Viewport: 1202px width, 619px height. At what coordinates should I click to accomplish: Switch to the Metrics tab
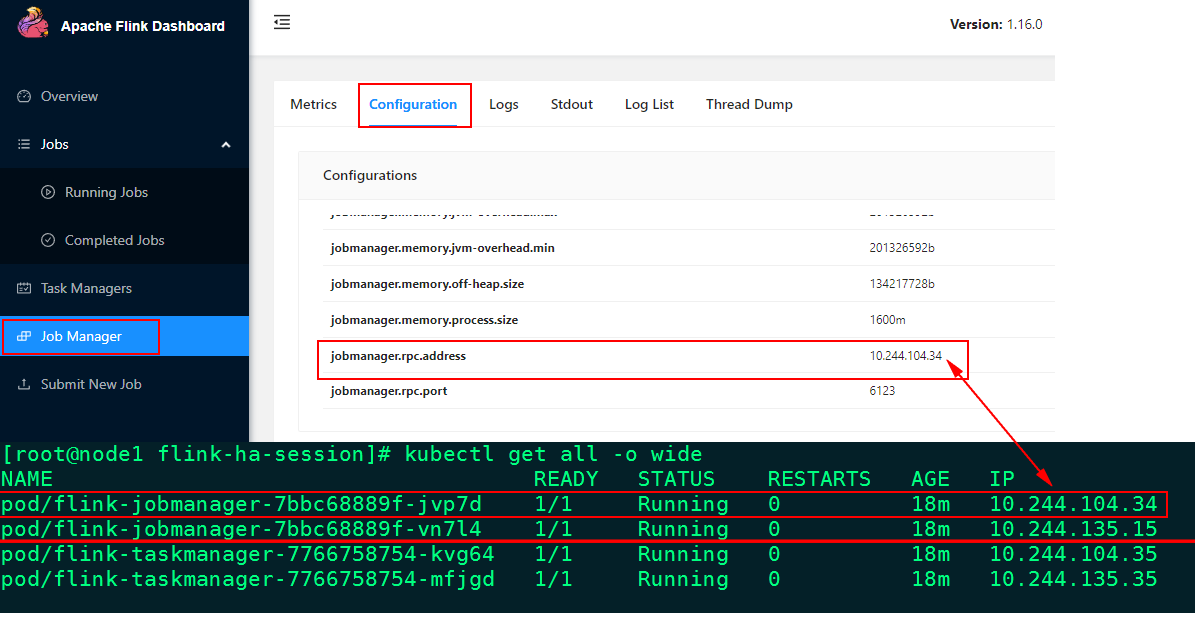(313, 104)
